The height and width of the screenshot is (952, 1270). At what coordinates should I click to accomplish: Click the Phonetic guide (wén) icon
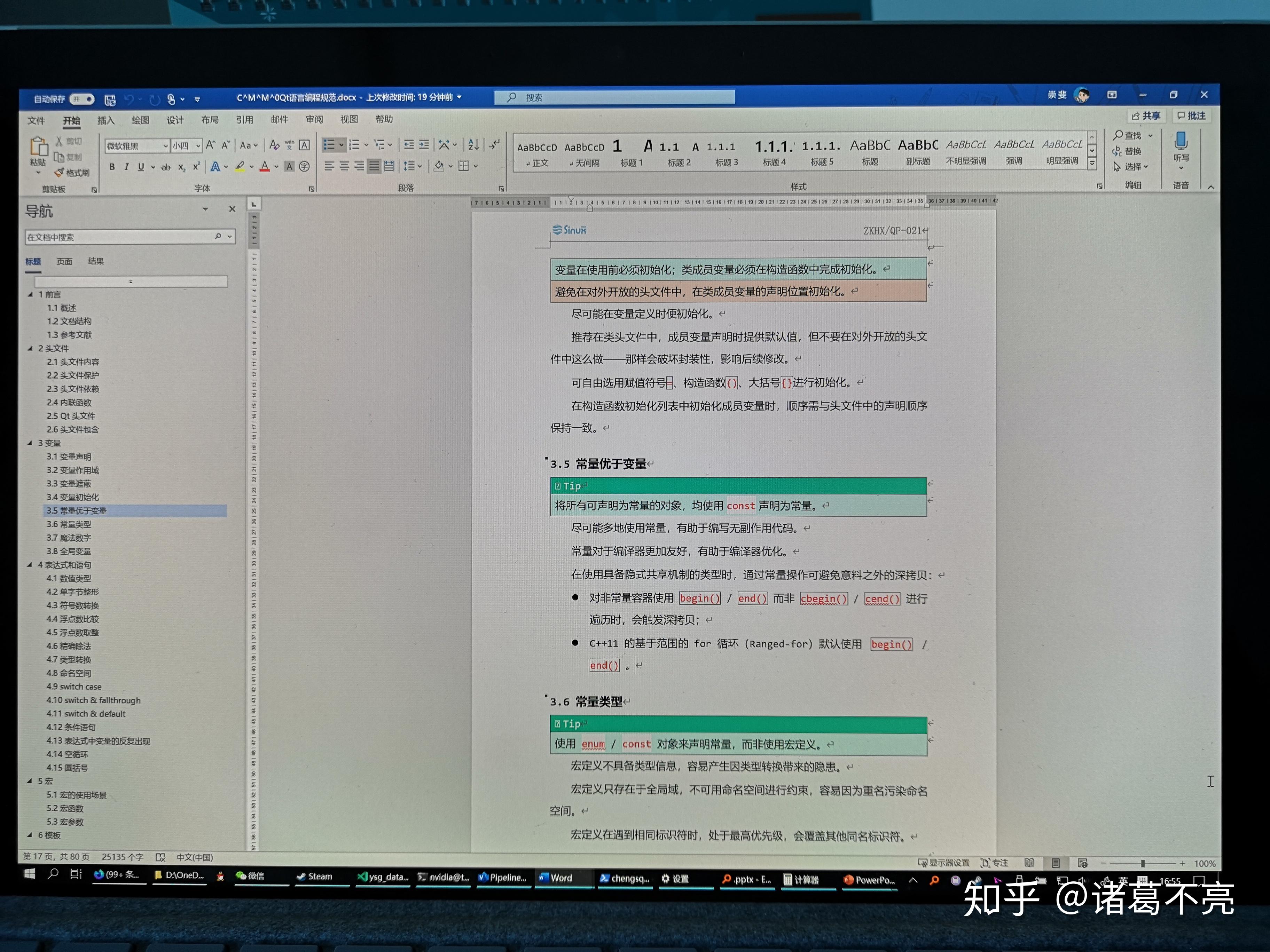(289, 145)
